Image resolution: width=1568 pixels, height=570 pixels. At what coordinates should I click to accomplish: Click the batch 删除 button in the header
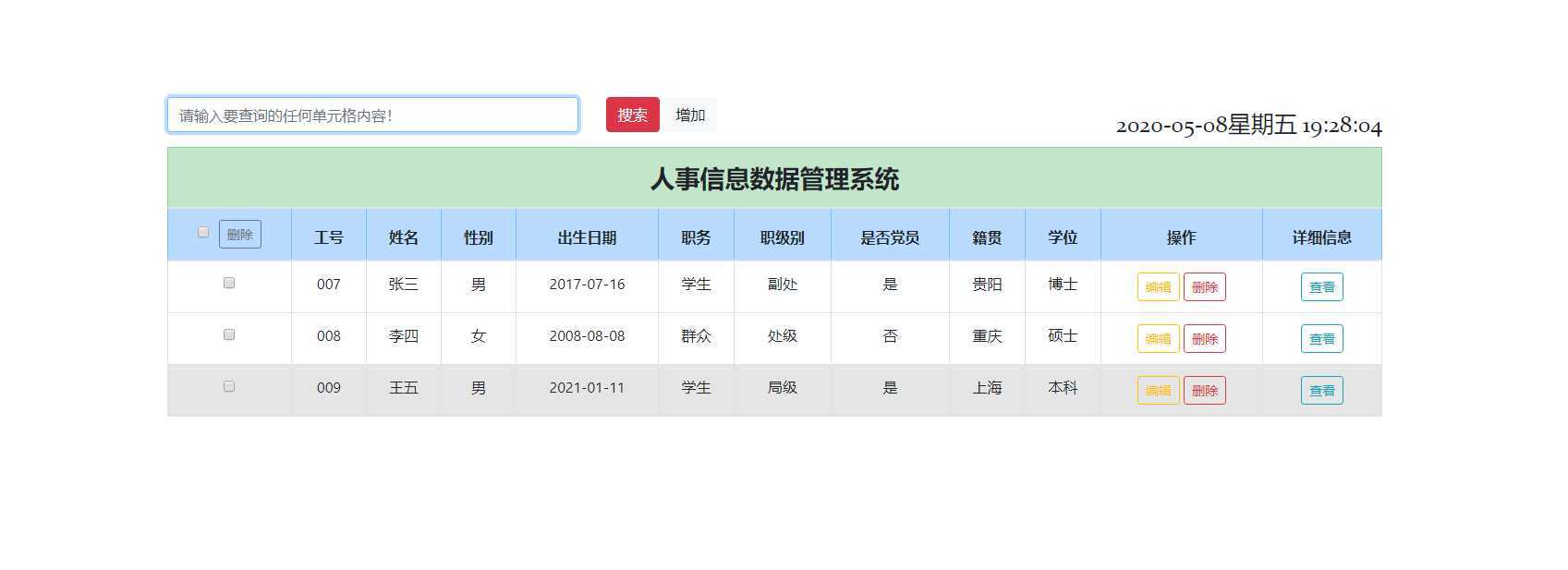tap(240, 234)
